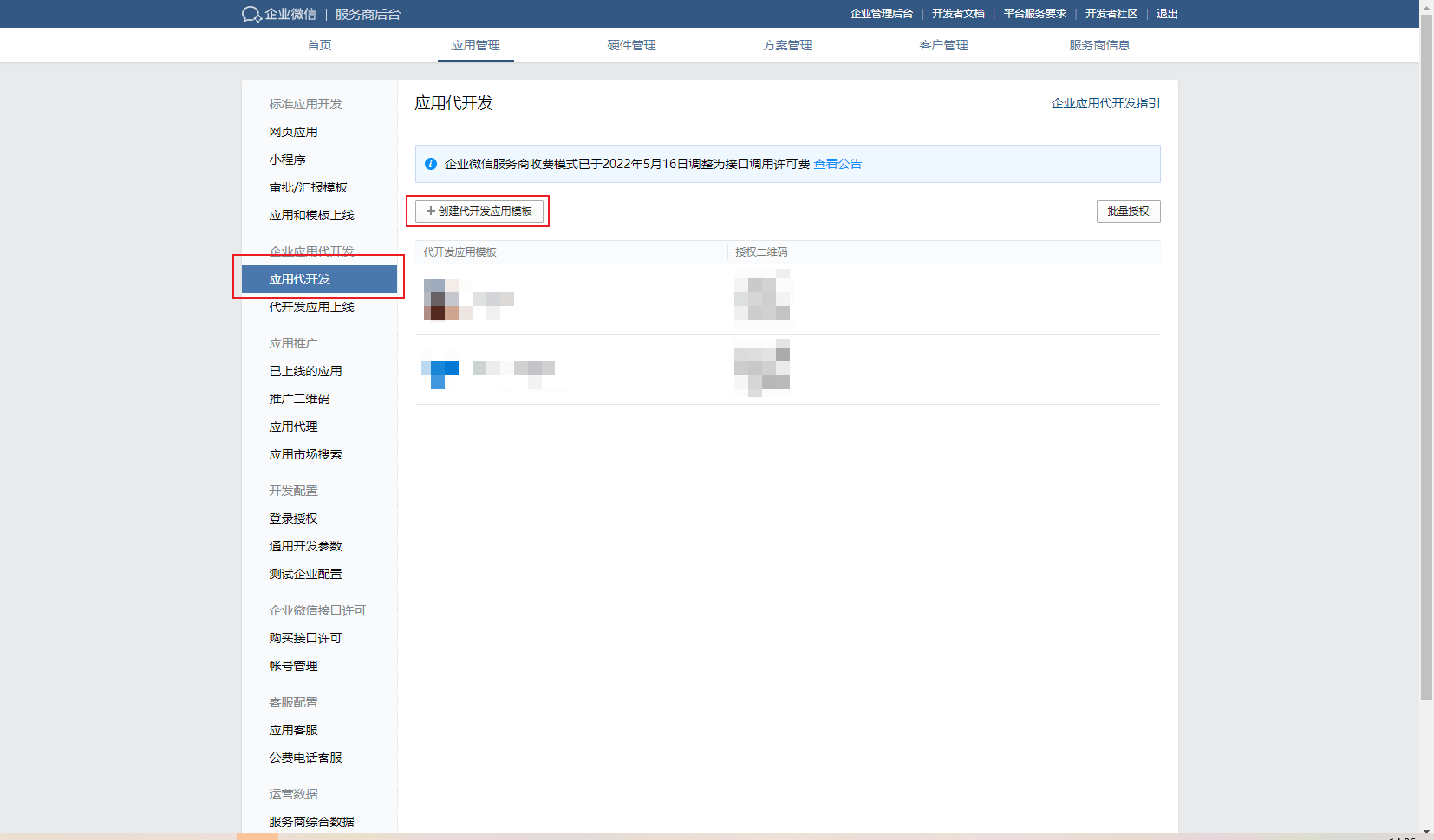Open the 查看公告 link

tap(837, 164)
